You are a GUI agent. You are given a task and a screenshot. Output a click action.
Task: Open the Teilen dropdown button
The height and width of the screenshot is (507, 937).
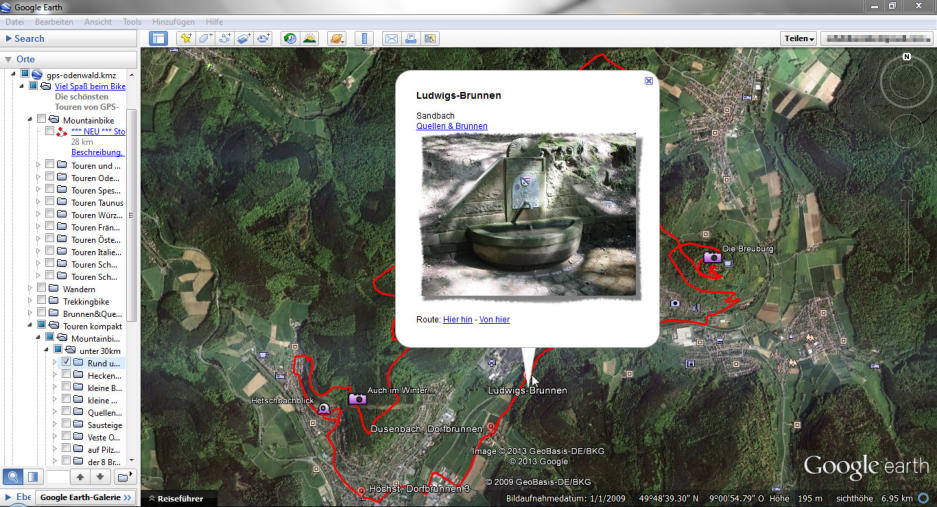(x=799, y=38)
